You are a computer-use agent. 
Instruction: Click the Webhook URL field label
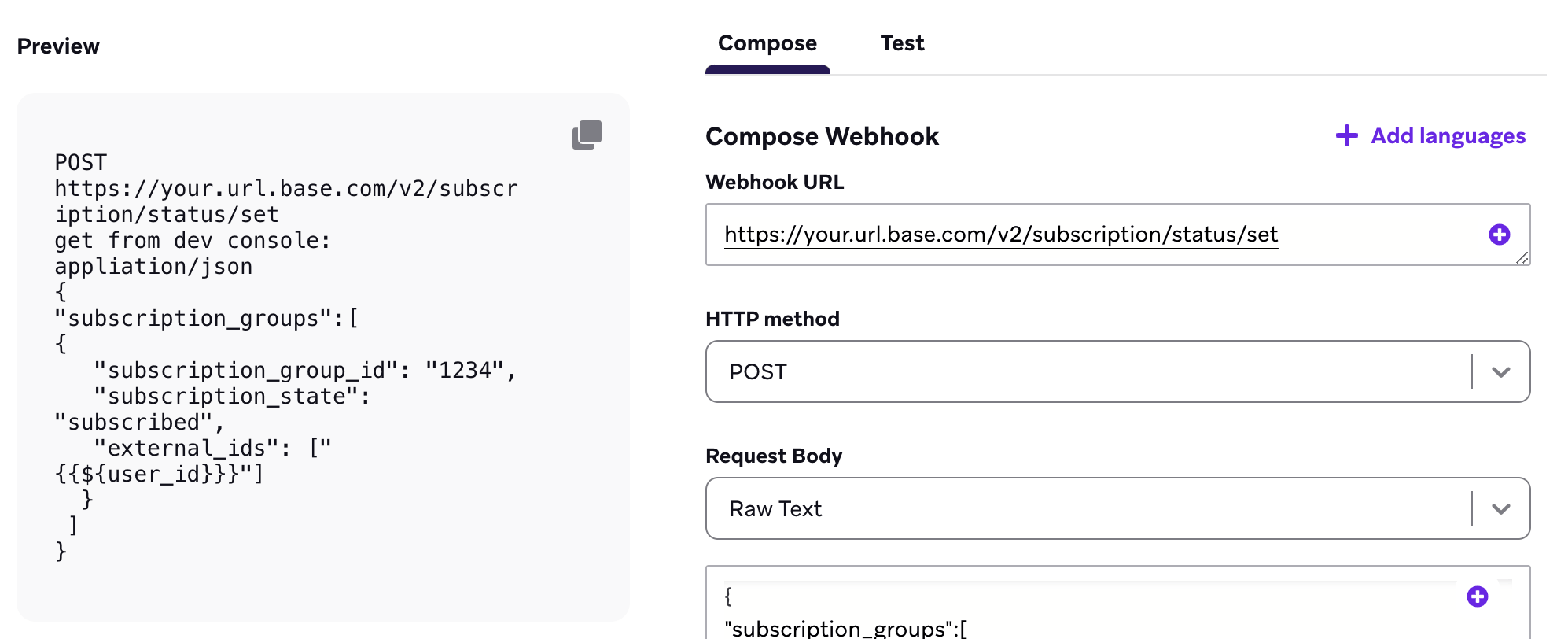774,183
